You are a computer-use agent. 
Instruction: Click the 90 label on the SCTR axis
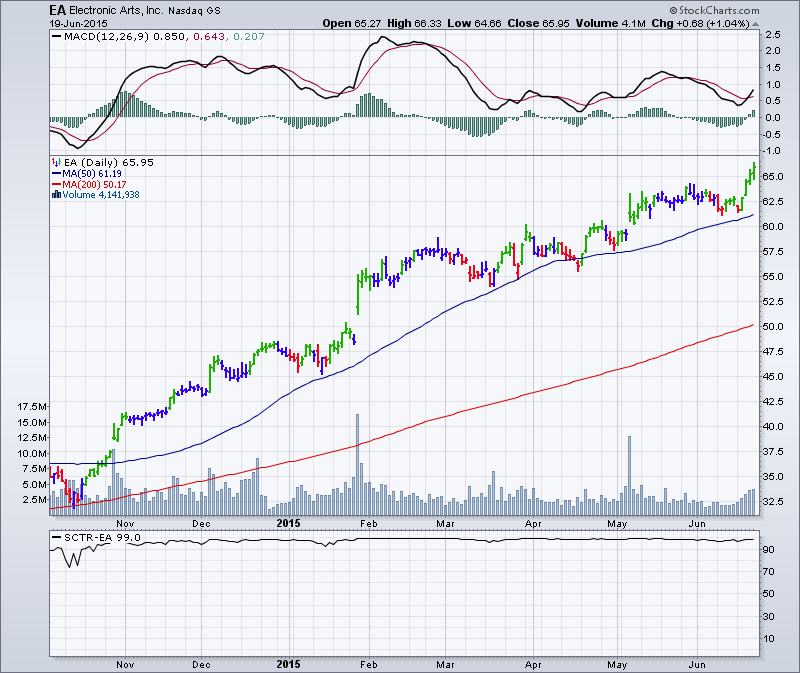click(x=768, y=549)
